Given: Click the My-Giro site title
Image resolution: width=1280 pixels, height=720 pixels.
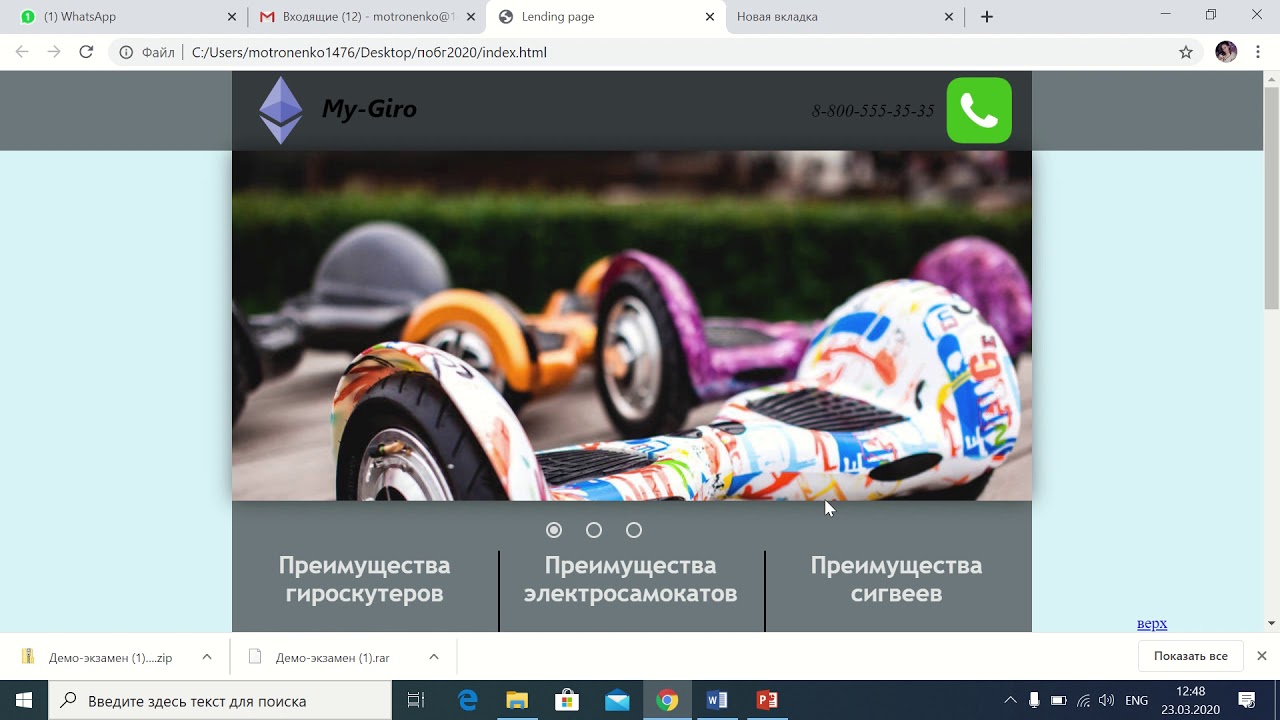Looking at the screenshot, I should pyautogui.click(x=369, y=109).
